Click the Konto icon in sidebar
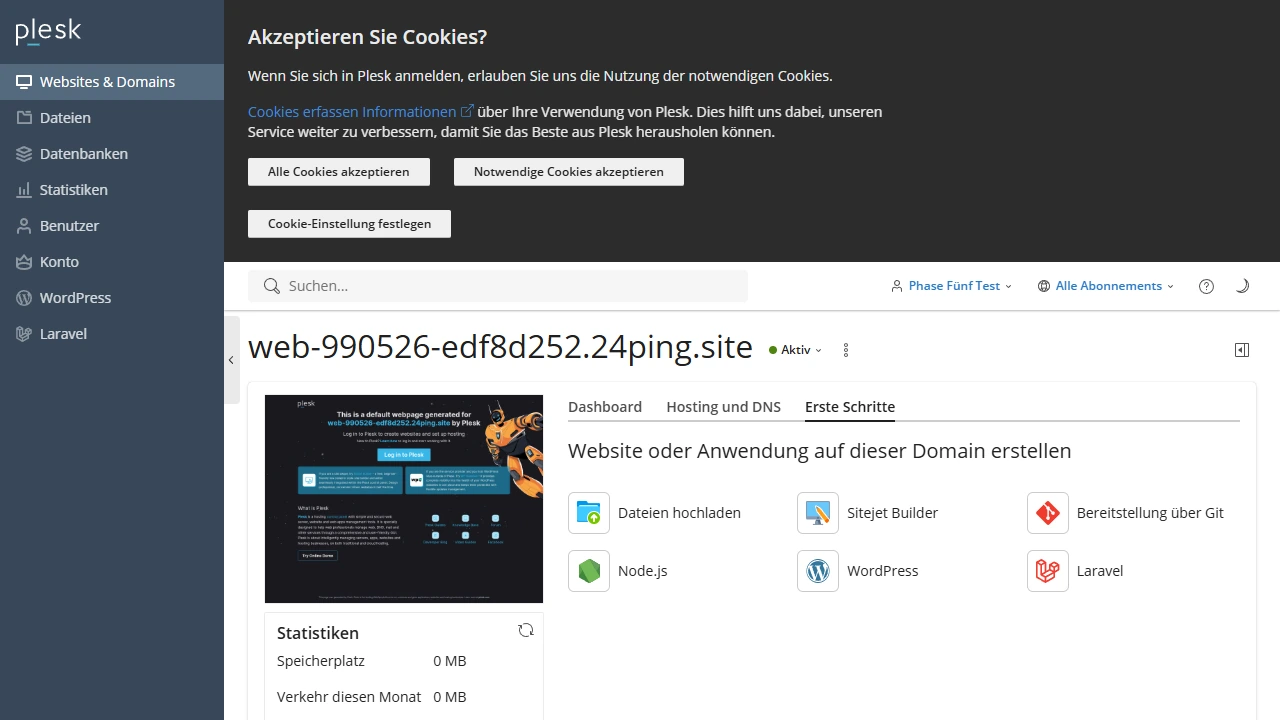 tap(24, 262)
